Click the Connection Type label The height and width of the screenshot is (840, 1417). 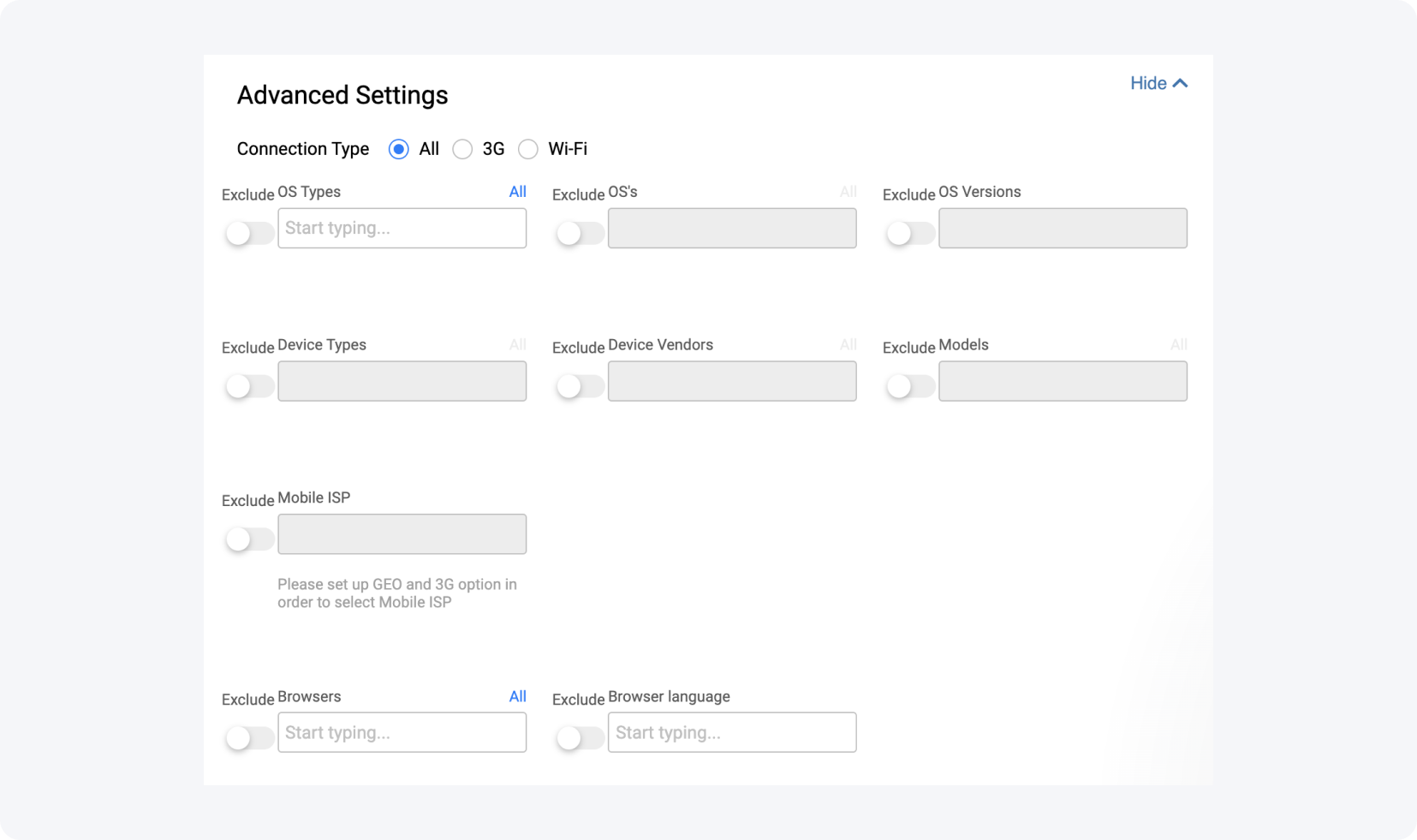click(x=303, y=149)
